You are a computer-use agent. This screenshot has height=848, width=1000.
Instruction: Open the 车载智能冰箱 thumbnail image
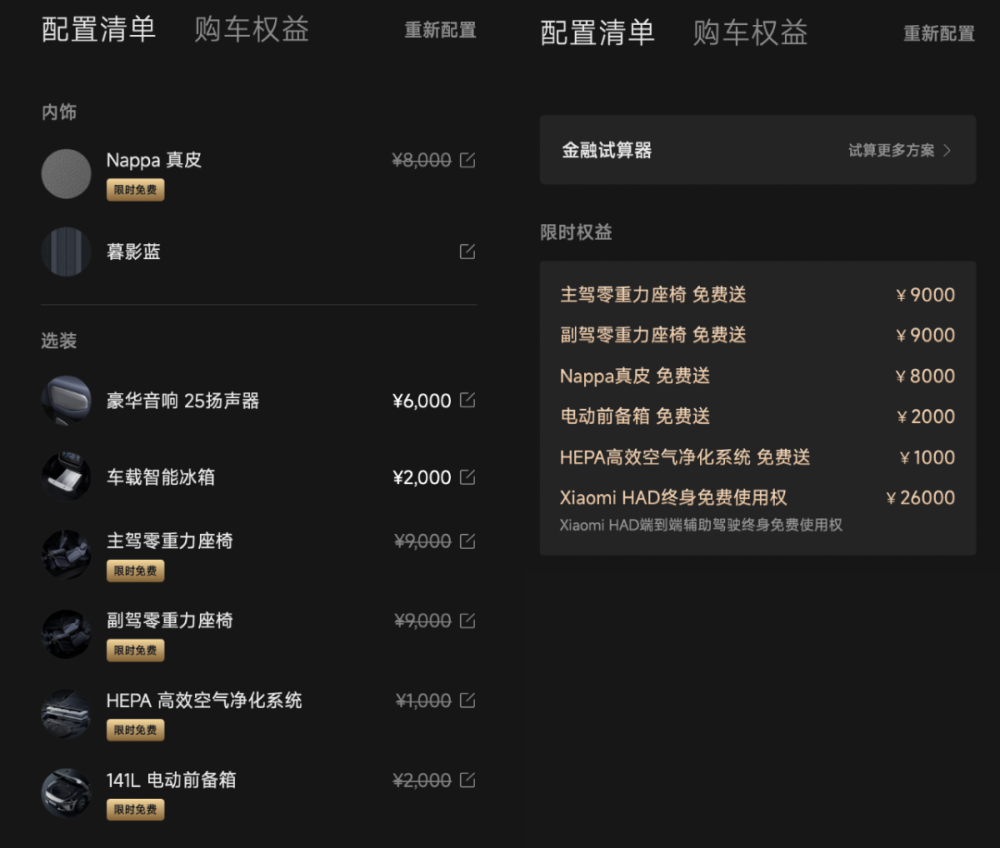[x=66, y=477]
